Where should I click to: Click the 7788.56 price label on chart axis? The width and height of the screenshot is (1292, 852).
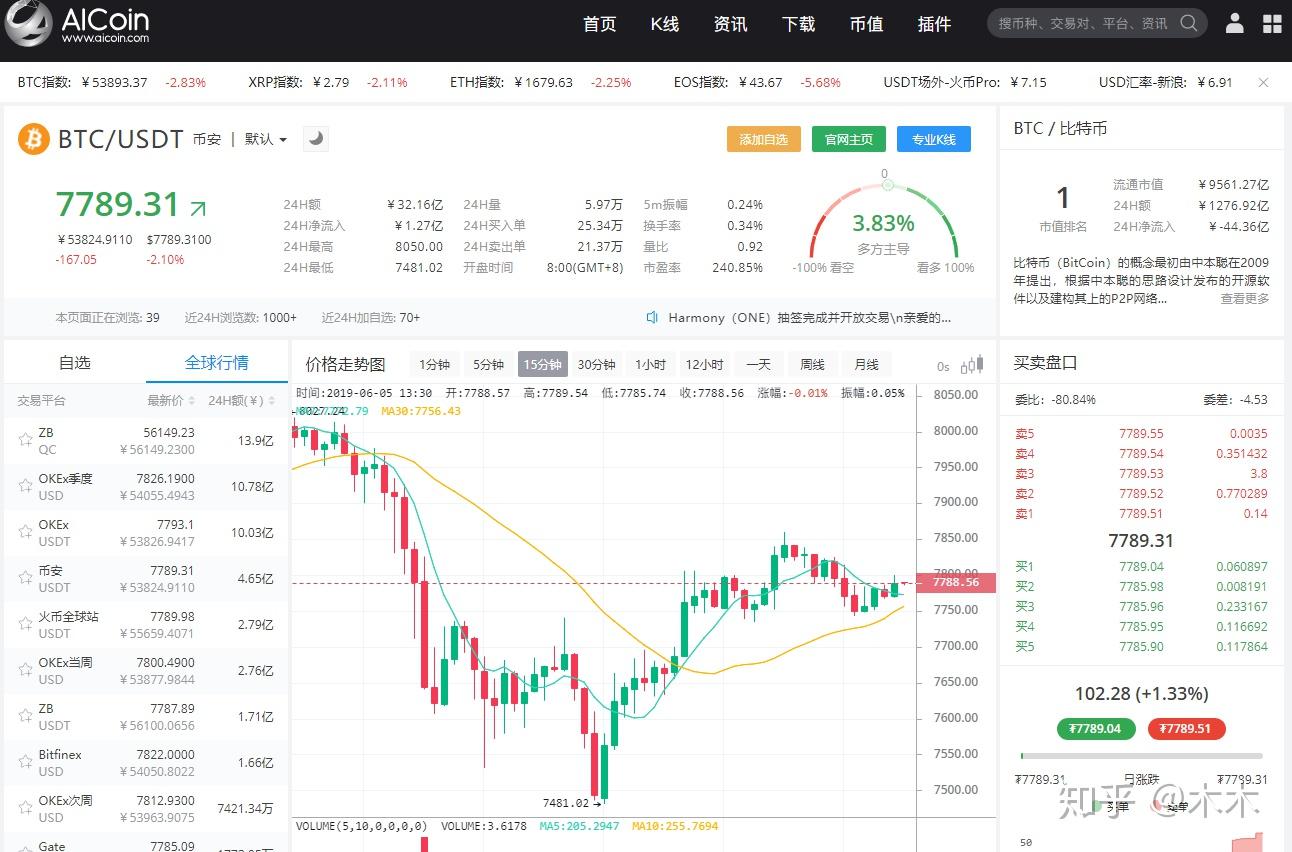956,582
